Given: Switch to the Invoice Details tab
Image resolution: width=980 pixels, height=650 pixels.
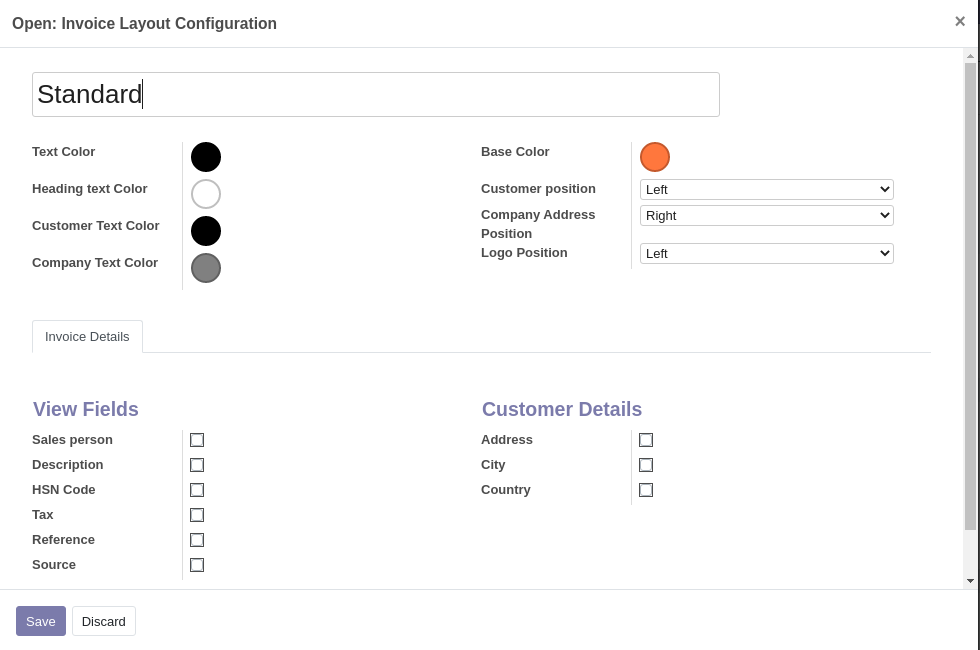Looking at the screenshot, I should [x=87, y=337].
